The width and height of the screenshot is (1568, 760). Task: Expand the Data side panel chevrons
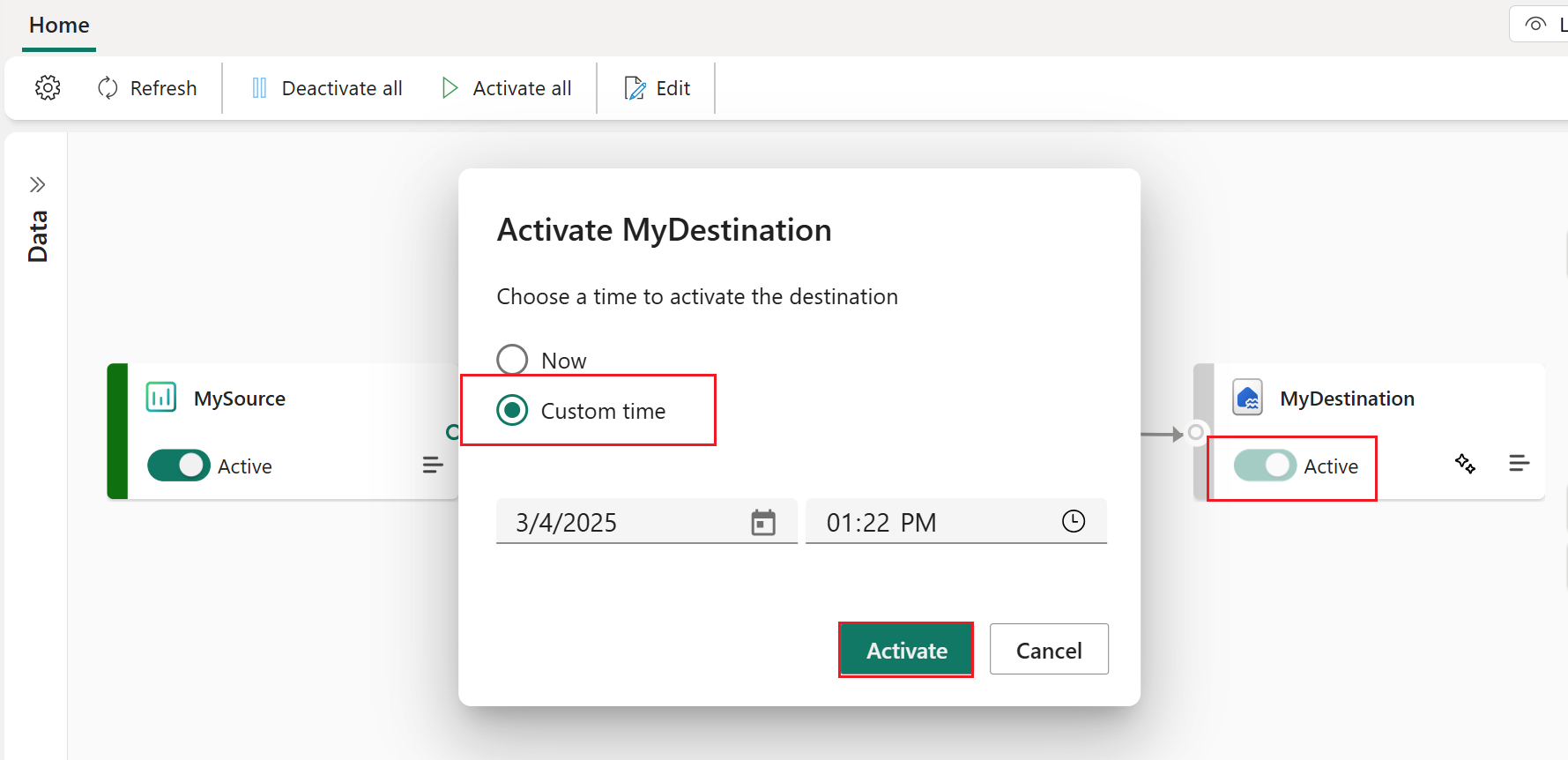point(37,184)
